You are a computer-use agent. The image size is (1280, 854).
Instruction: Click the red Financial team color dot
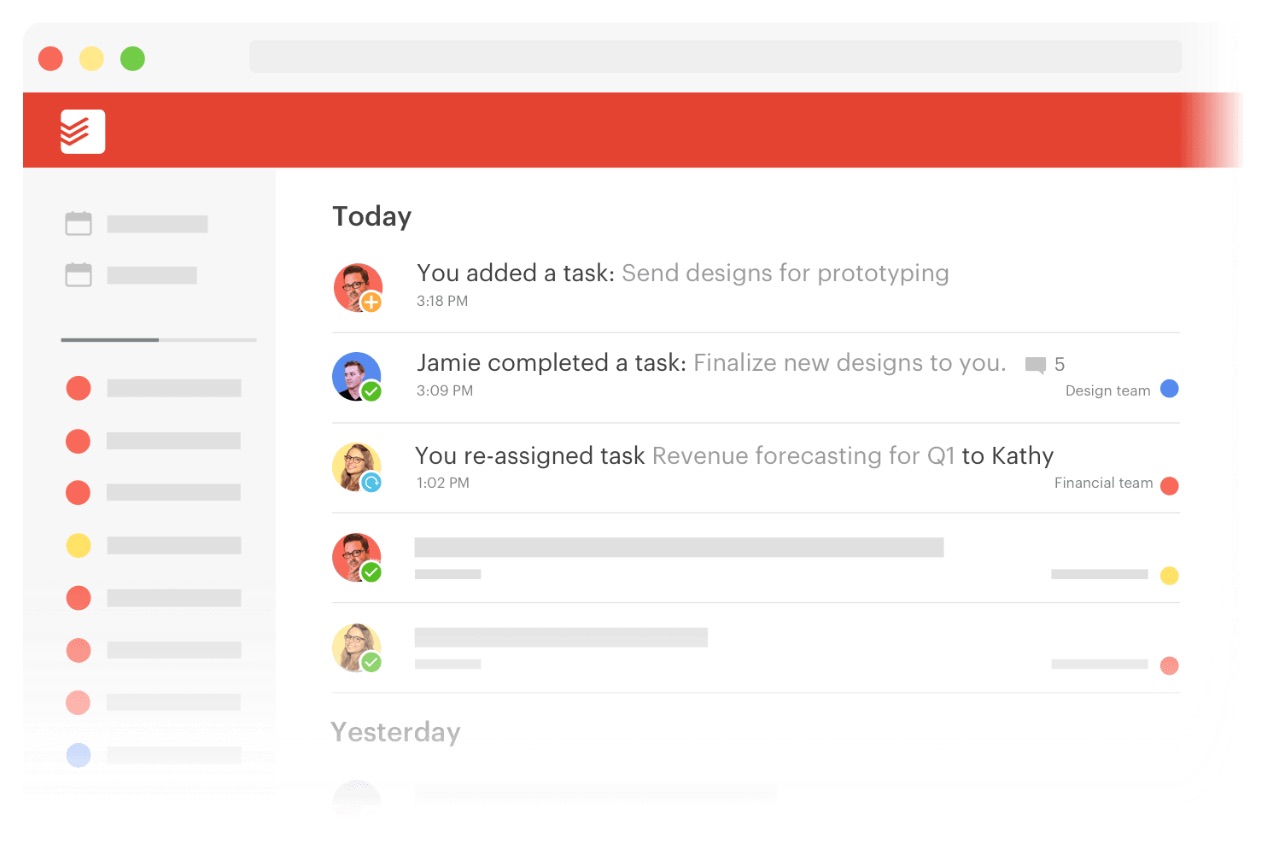(x=1169, y=486)
